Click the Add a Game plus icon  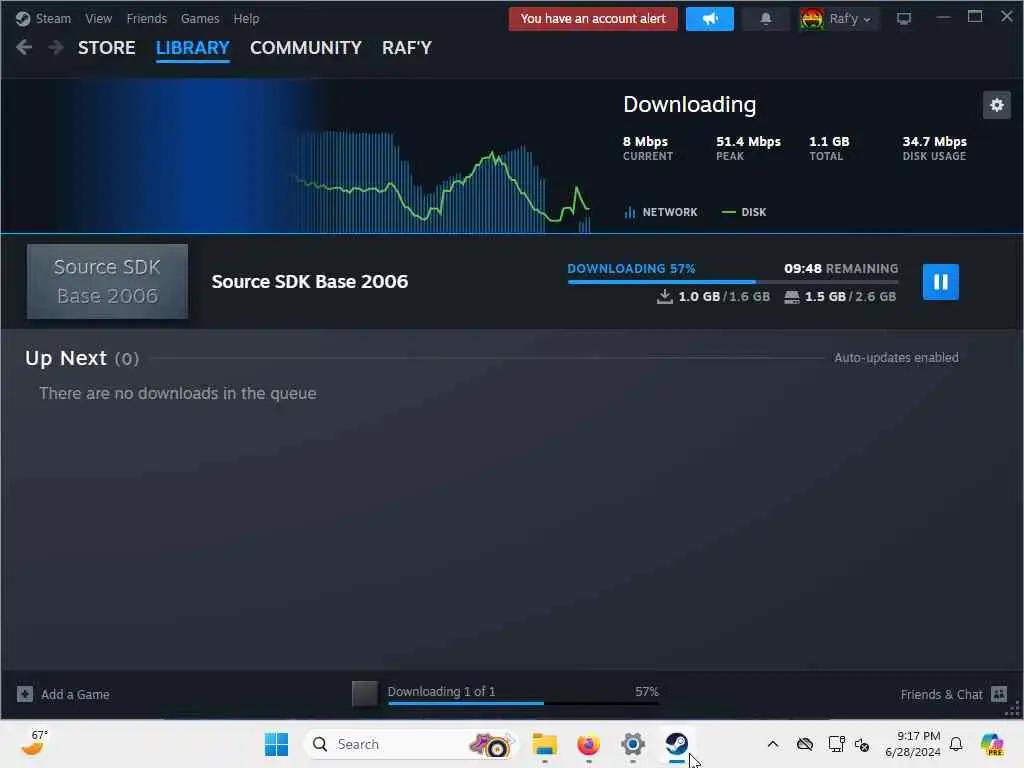[25, 694]
